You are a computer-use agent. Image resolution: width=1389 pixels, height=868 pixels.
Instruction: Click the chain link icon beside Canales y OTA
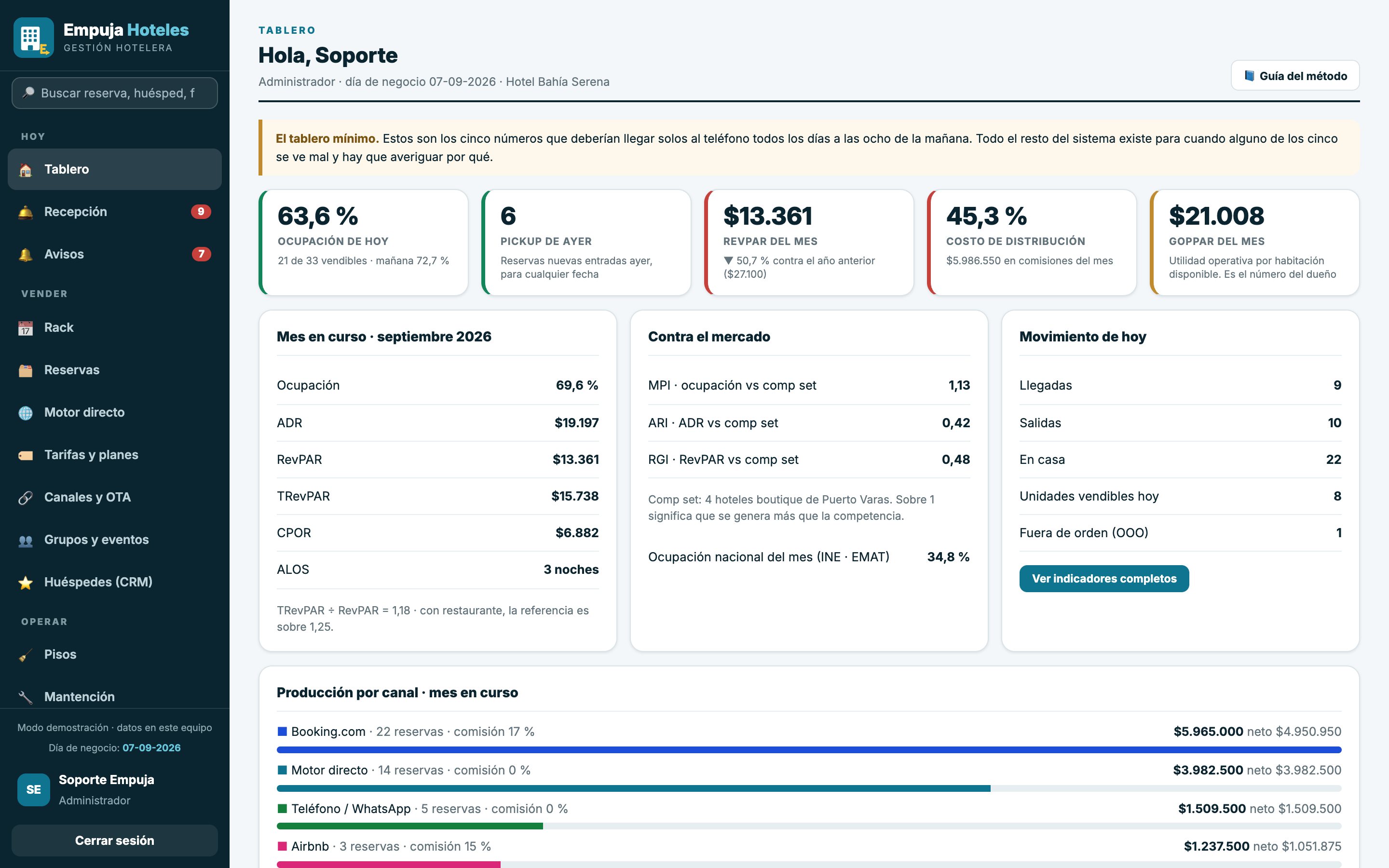click(26, 498)
